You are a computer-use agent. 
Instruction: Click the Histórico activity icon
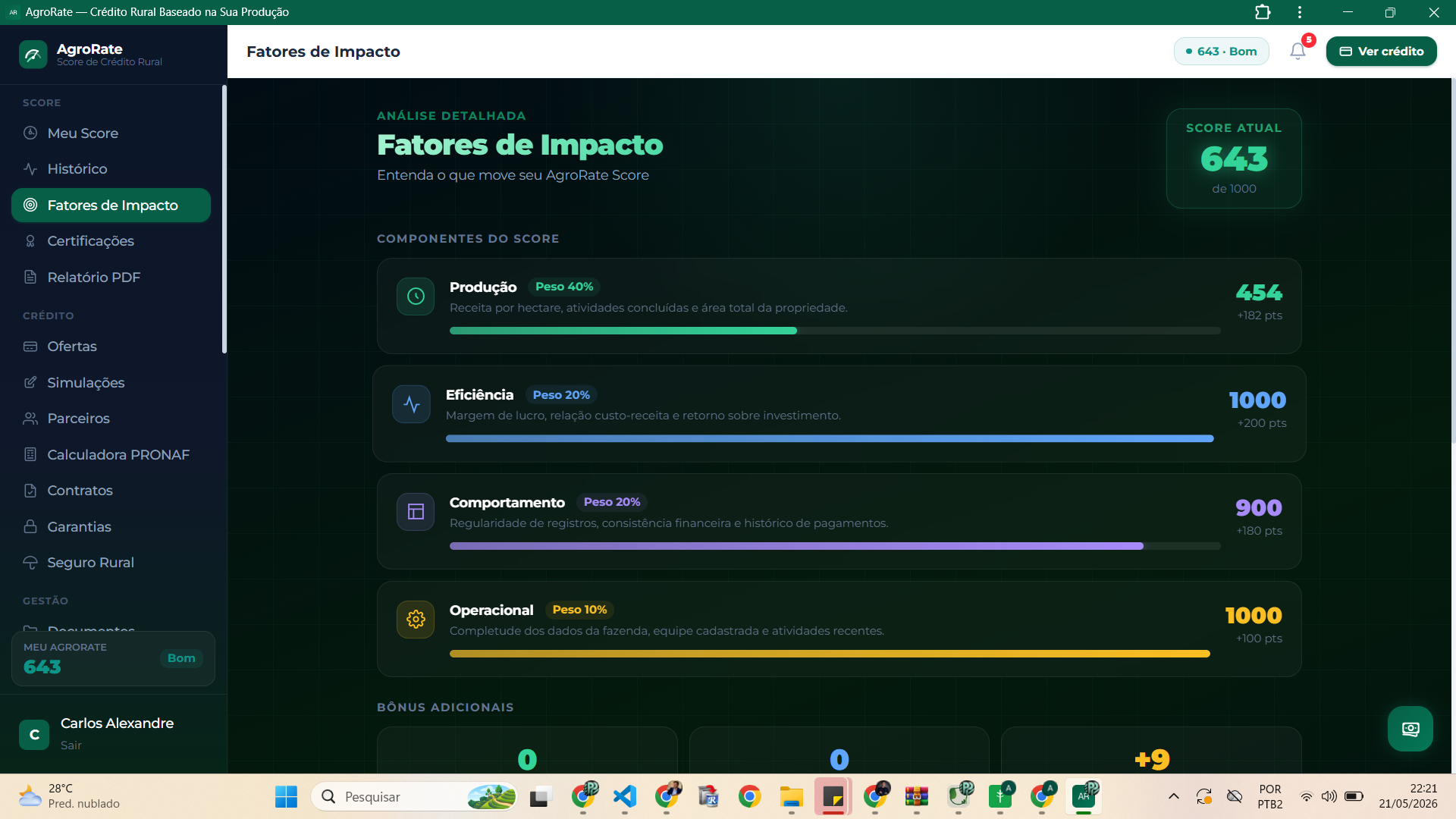30,169
